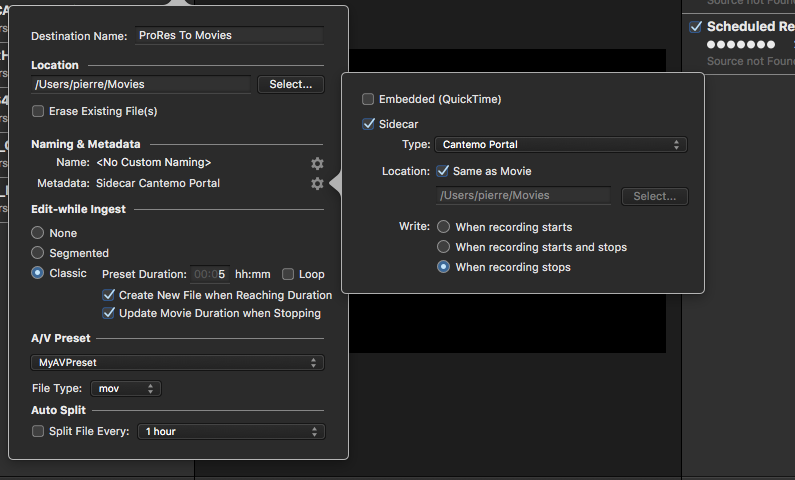This screenshot has width=795, height=480.
Task: Click the Location path field /Users/pierre/Movies
Action: click(141, 85)
